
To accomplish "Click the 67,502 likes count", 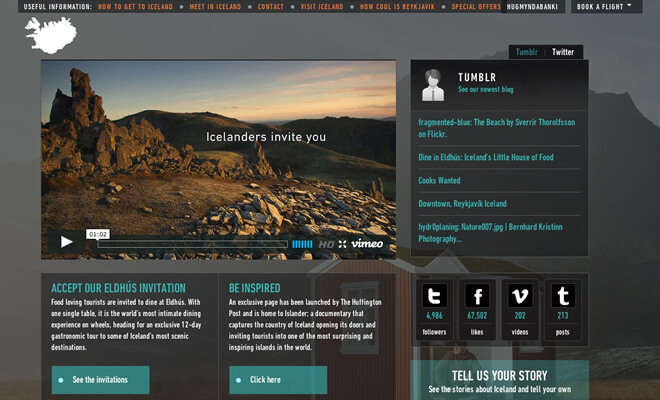I will coord(477,315).
